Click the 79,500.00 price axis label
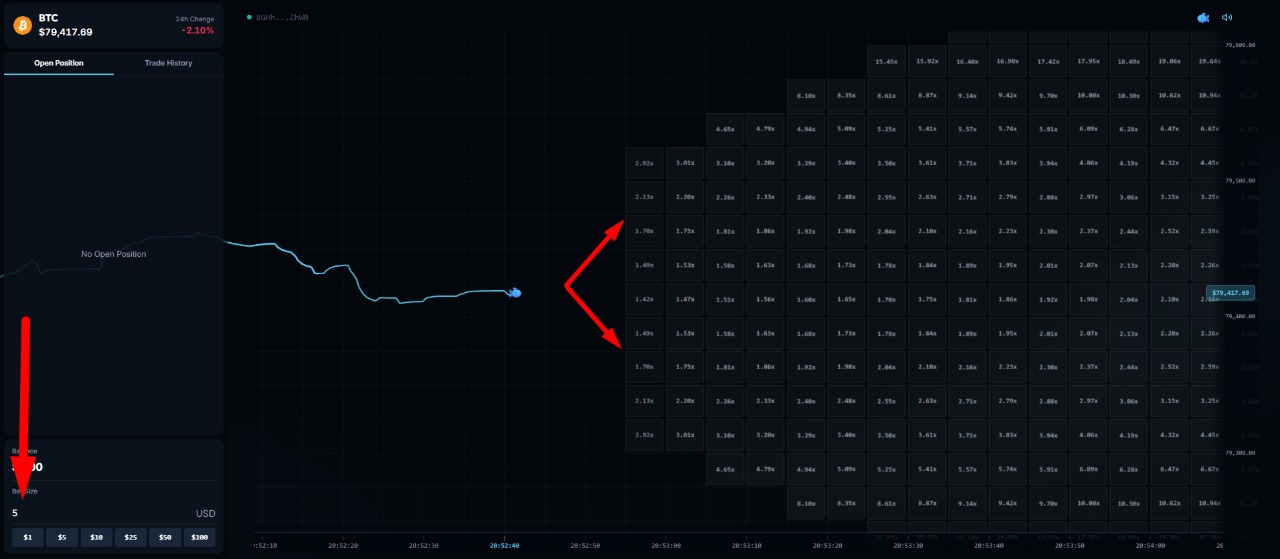Image resolution: width=1280 pixels, height=559 pixels. tap(1241, 181)
